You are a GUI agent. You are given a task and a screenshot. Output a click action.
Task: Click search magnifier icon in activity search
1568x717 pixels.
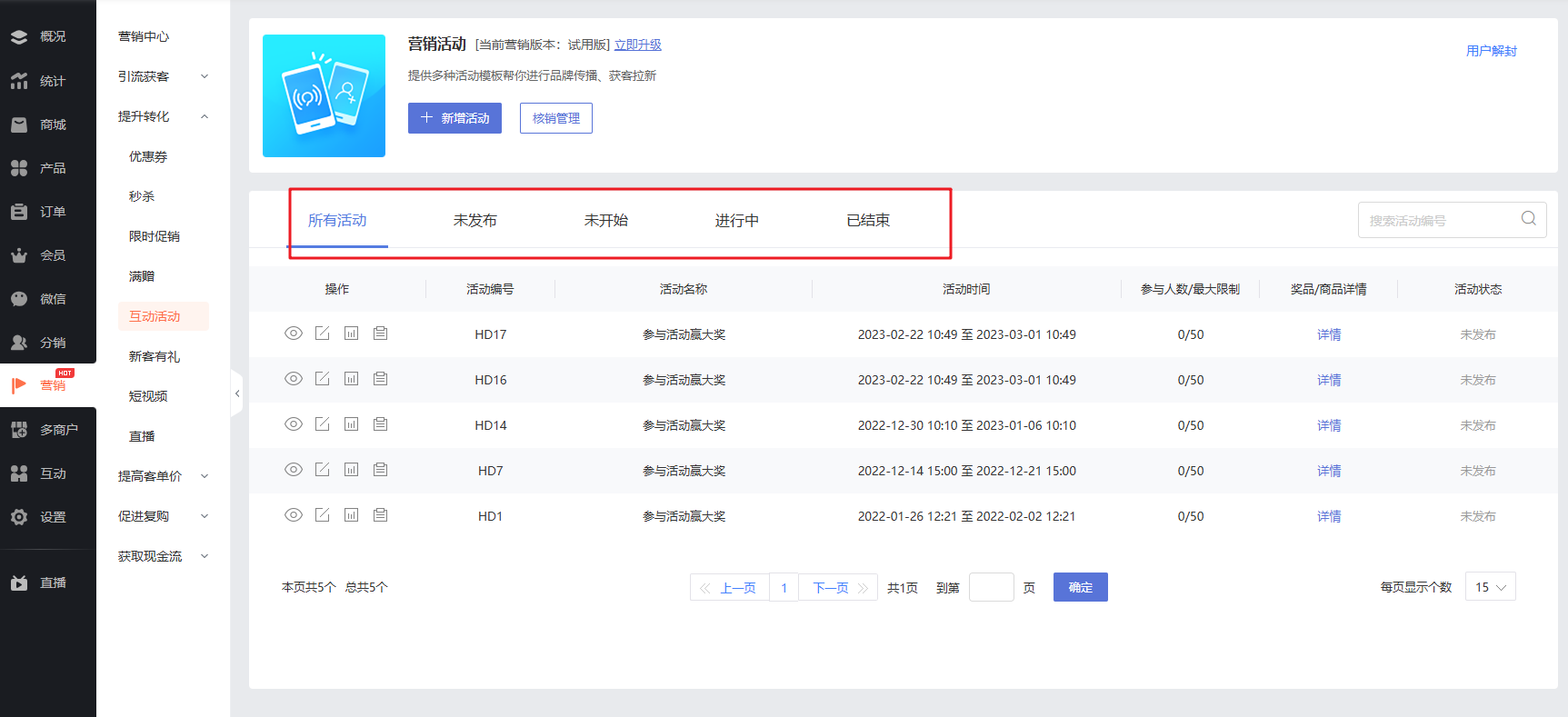click(x=1528, y=219)
